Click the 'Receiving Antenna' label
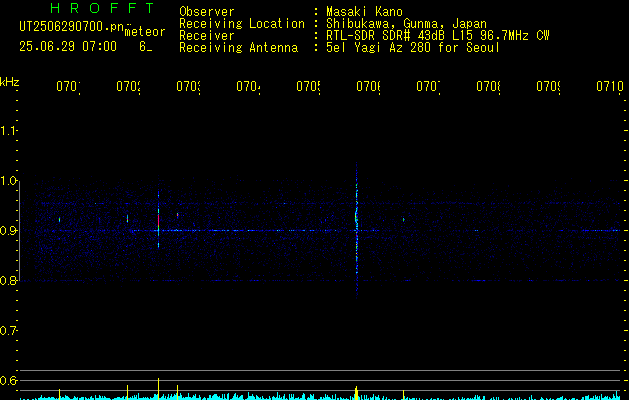The image size is (629, 400). pos(238,48)
